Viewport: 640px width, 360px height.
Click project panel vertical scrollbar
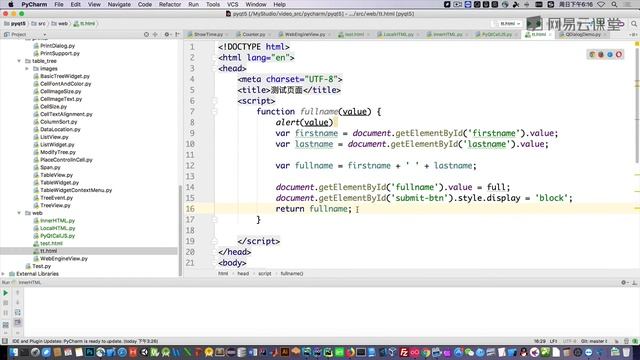tap(180, 231)
